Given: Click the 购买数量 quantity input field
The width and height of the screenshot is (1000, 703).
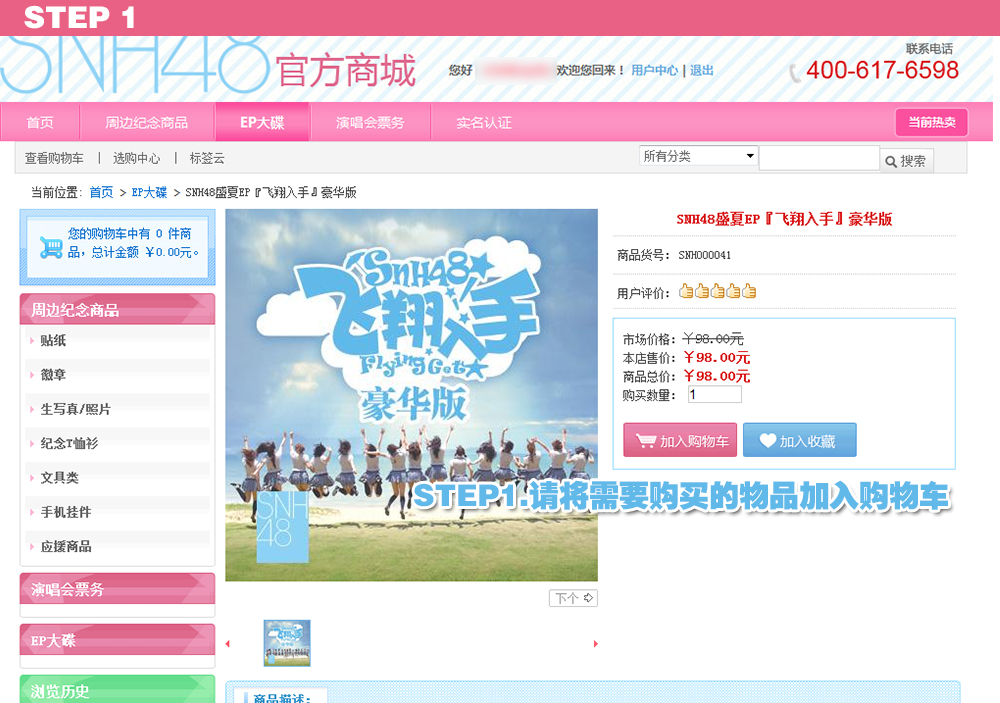Looking at the screenshot, I should pyautogui.click(x=715, y=395).
